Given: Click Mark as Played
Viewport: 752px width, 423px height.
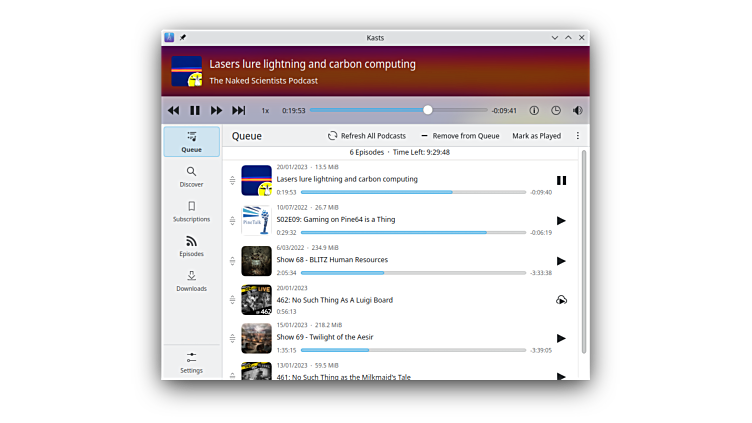Looking at the screenshot, I should (x=536, y=136).
